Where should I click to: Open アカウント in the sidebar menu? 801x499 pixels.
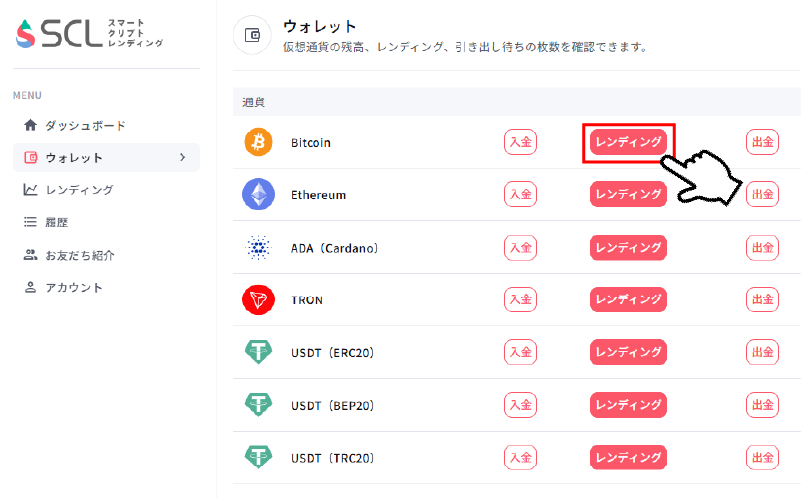tap(74, 287)
